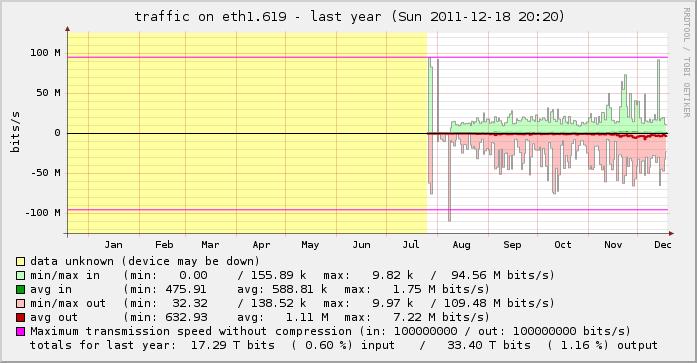
Task: Click the 'Apr' x-axis label
Action: tap(261, 245)
